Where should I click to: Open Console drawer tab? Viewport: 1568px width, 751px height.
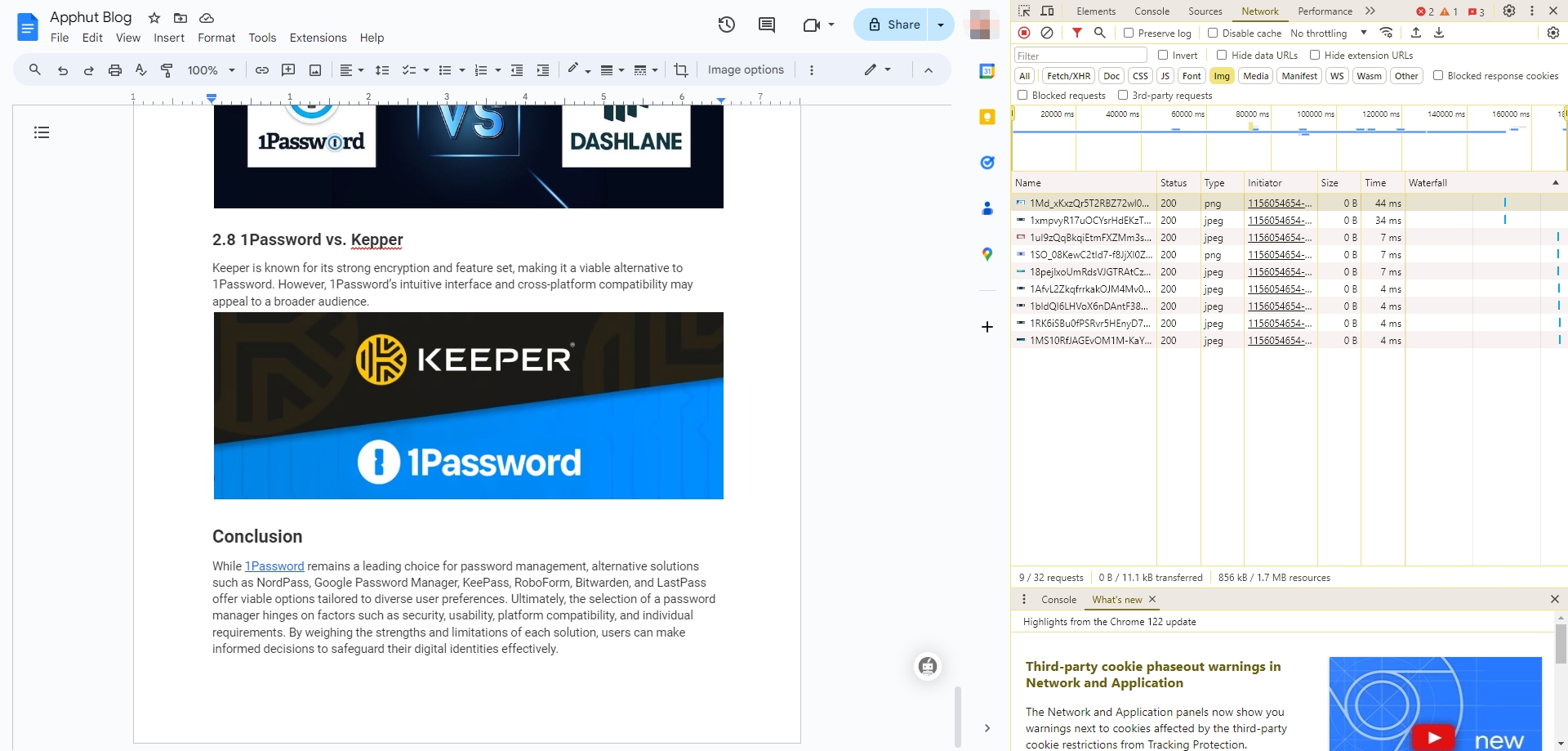click(1059, 599)
